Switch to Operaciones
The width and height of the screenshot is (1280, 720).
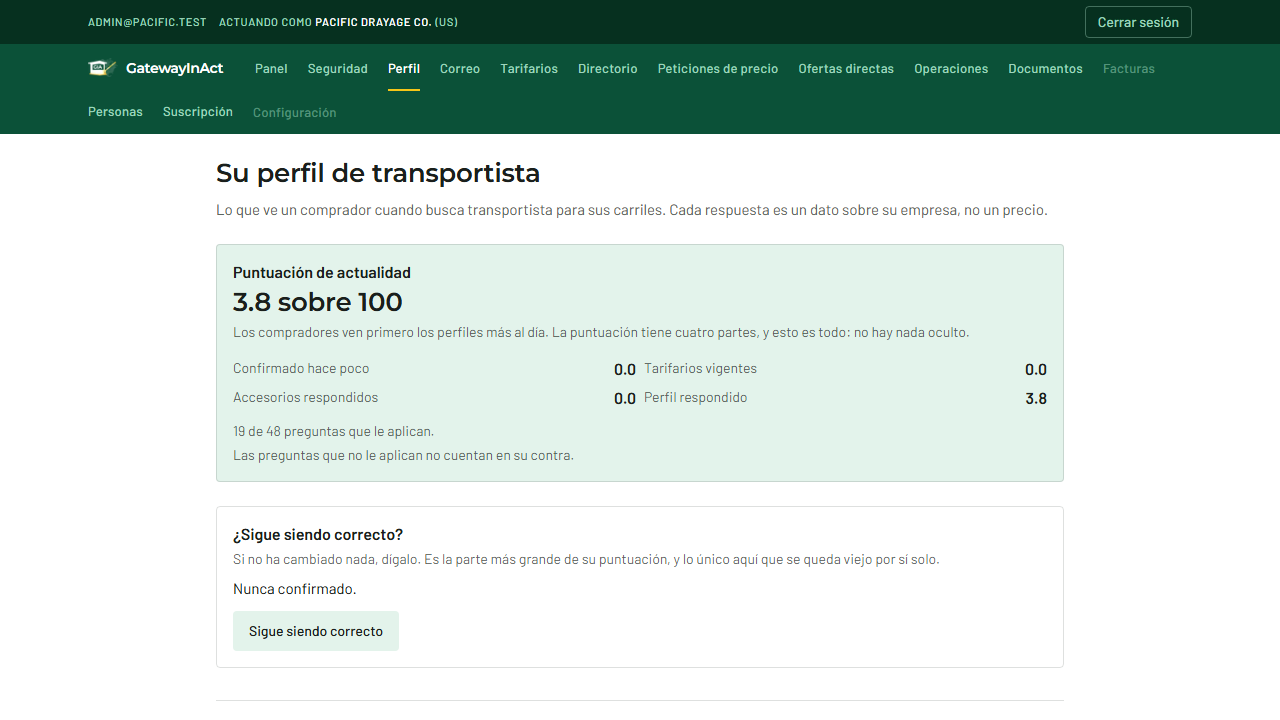tap(951, 69)
